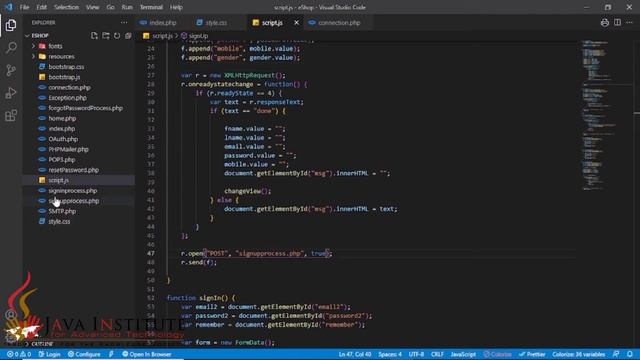Open the Terminal menu
This screenshot has width=640, height=360.
click(x=151, y=7)
